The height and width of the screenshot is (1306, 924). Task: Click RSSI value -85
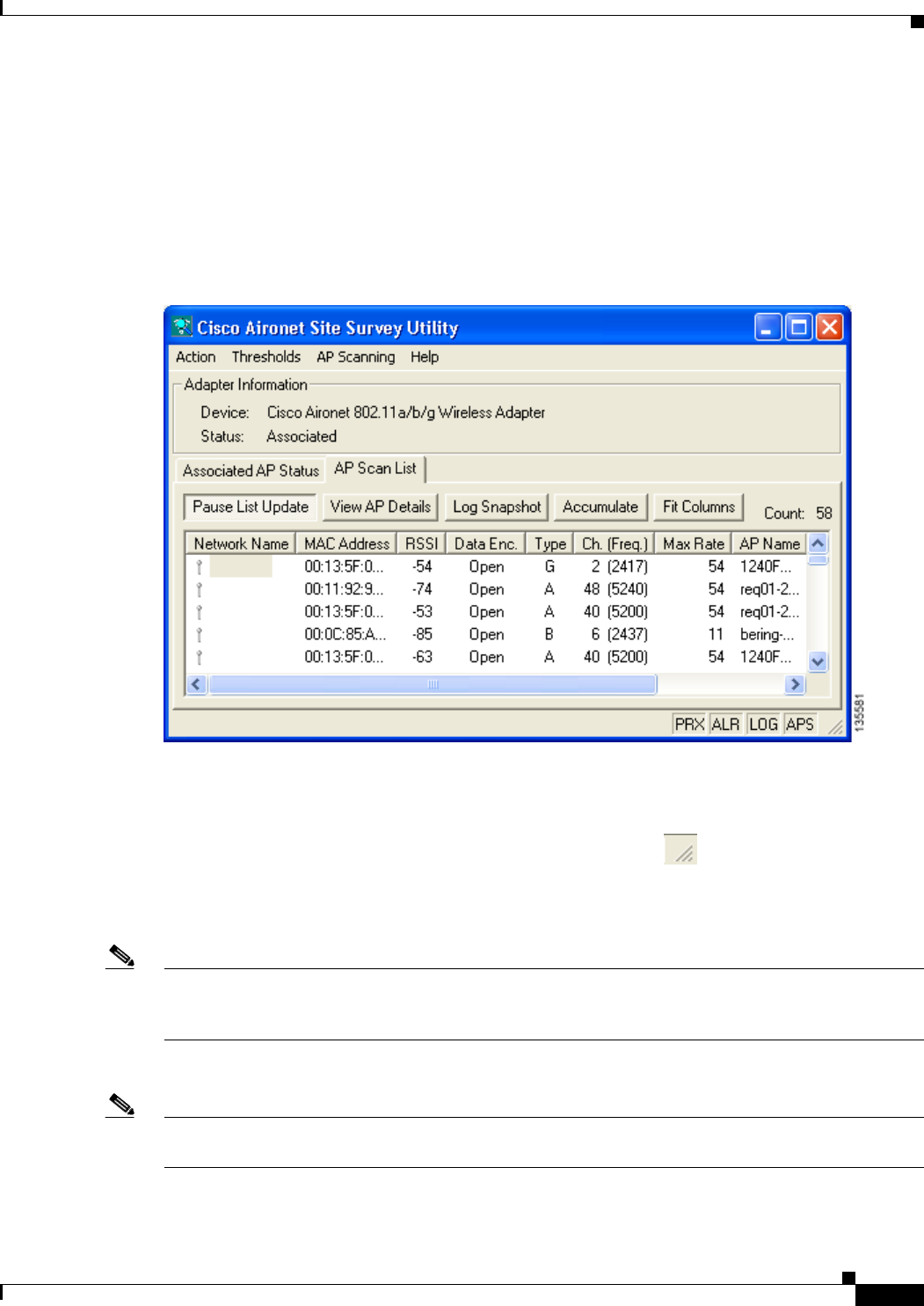[422, 635]
